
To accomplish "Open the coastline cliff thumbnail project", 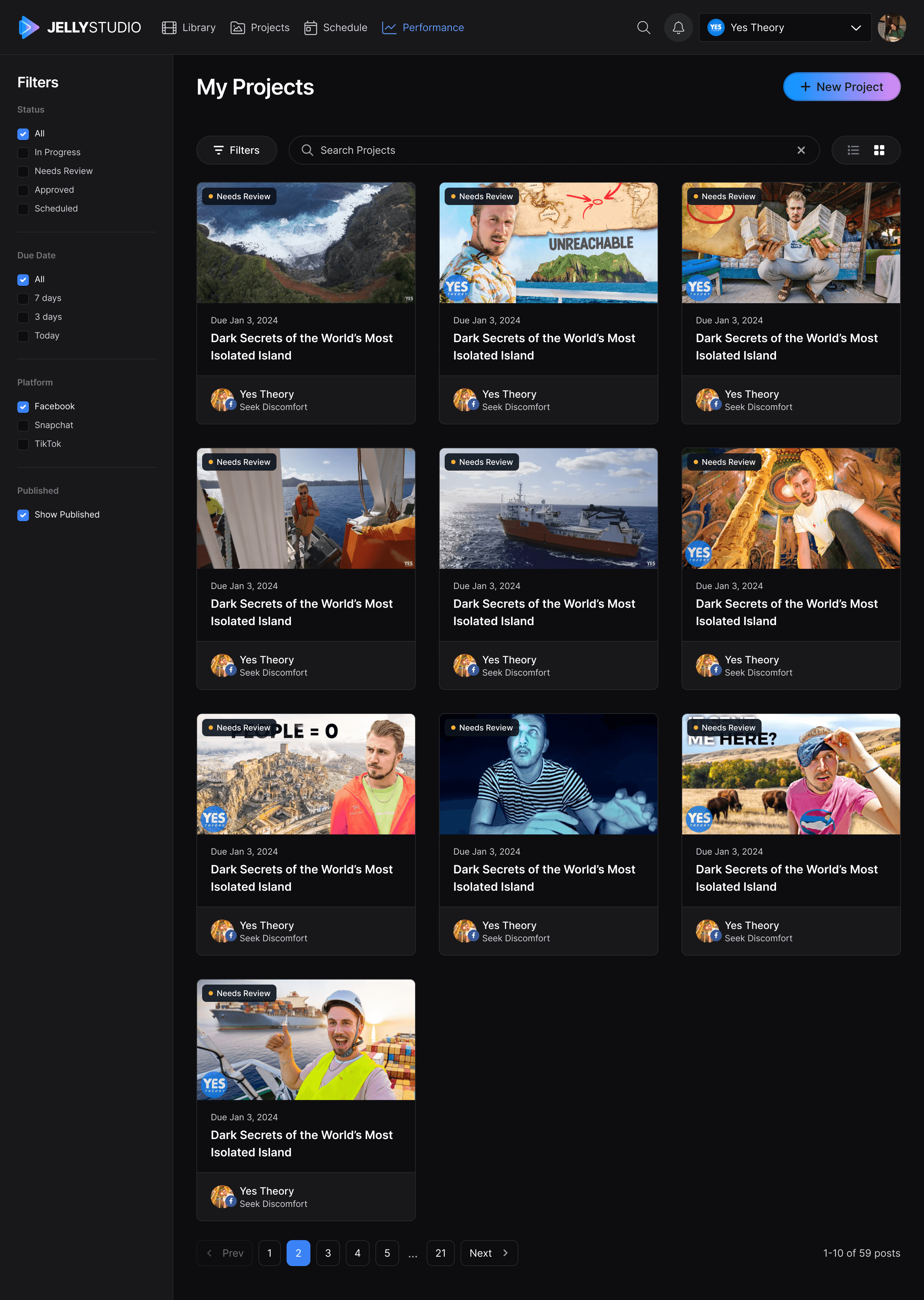I will click(x=306, y=243).
